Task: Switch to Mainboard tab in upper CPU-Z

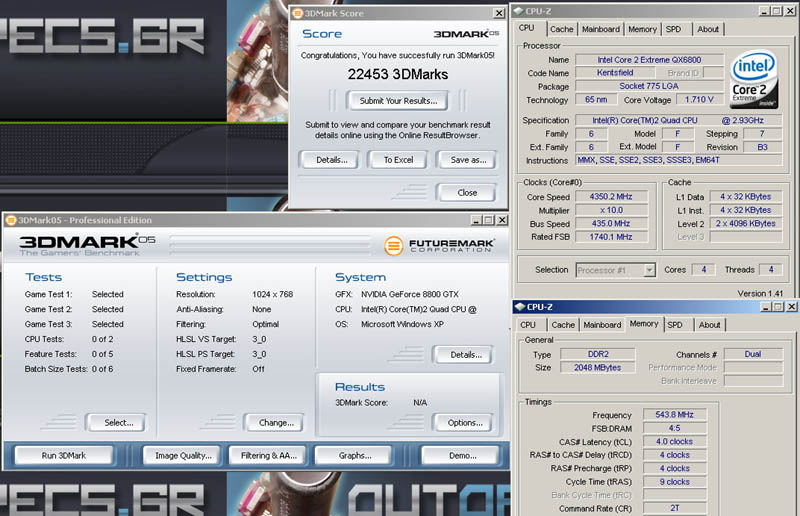Action: click(601, 30)
